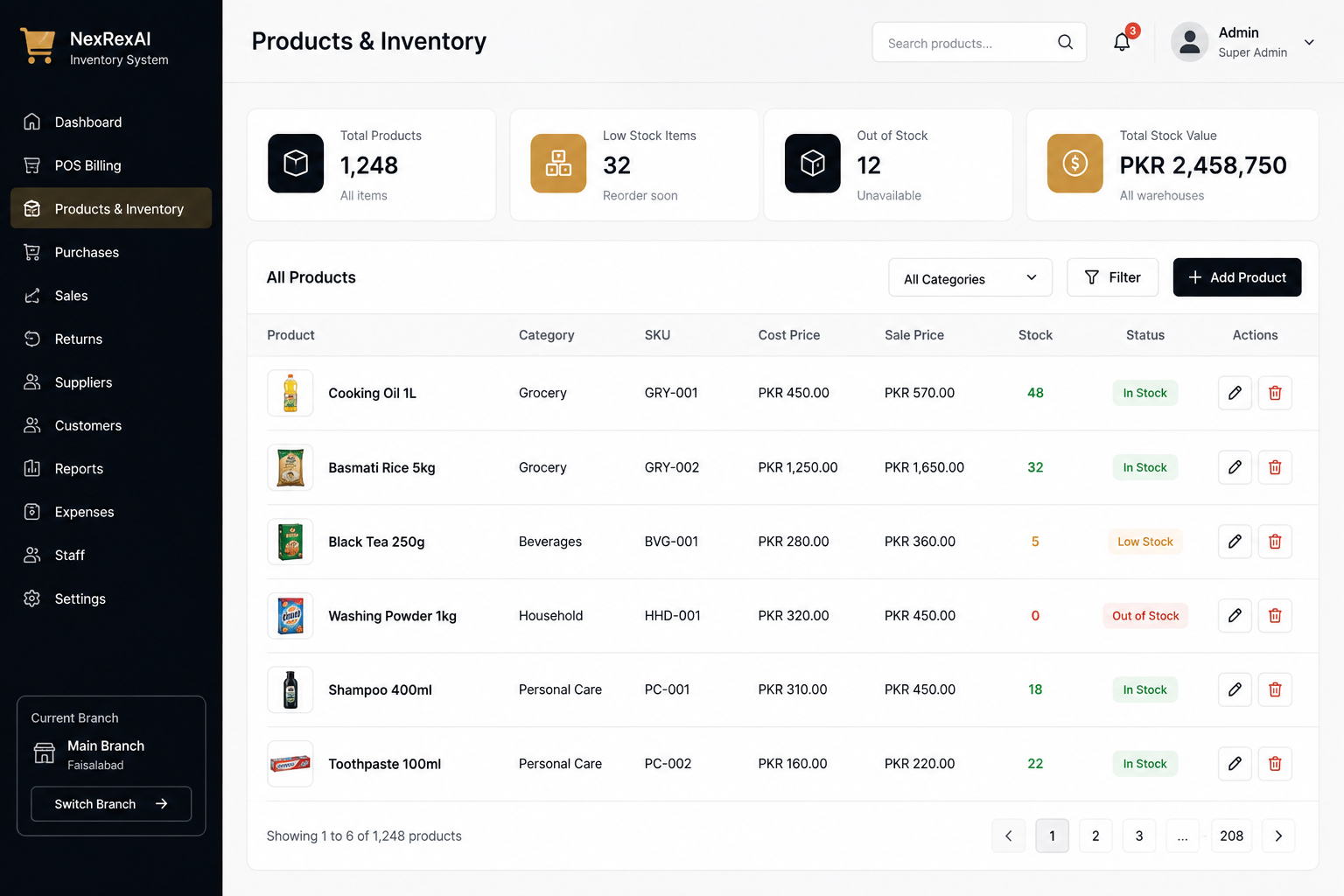Click the NexRexAI cart logo
Screen dimensions: 1344x896
click(x=38, y=46)
